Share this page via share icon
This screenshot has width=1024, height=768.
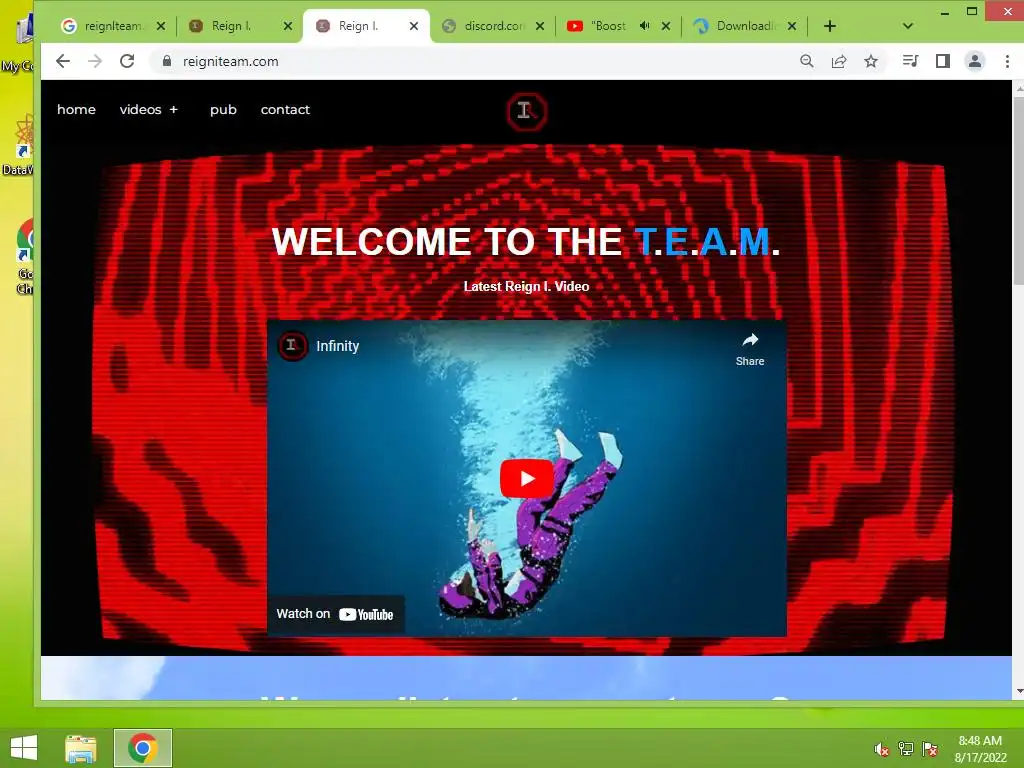coord(839,61)
